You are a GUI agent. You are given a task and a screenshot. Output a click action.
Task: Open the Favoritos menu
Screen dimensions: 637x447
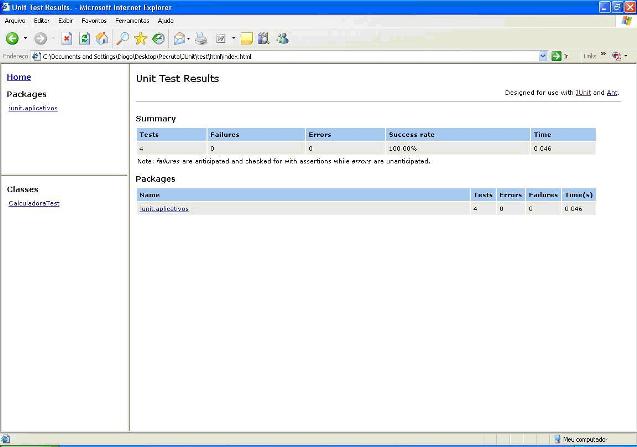click(x=95, y=20)
